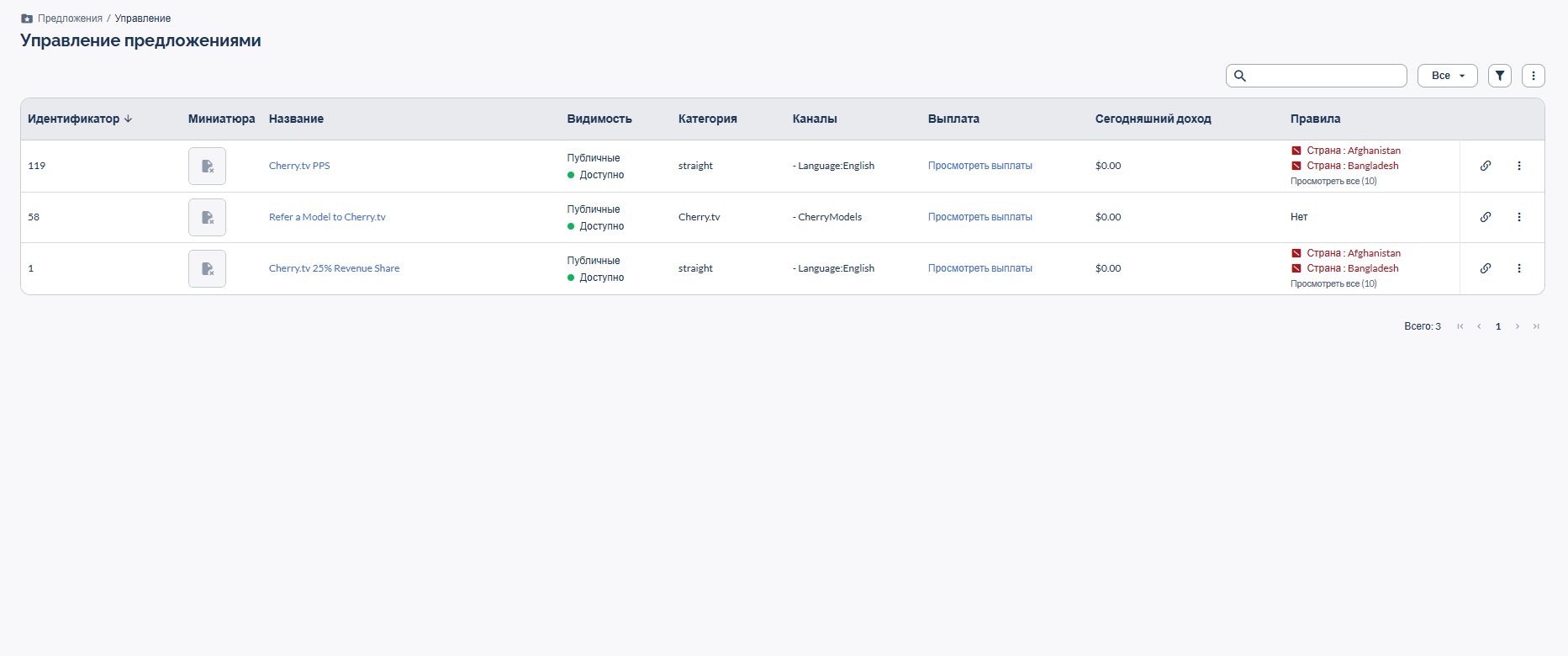This screenshot has width=1568, height=656.
Task: Click green Доступно status dot for offer 1
Action: [x=571, y=278]
